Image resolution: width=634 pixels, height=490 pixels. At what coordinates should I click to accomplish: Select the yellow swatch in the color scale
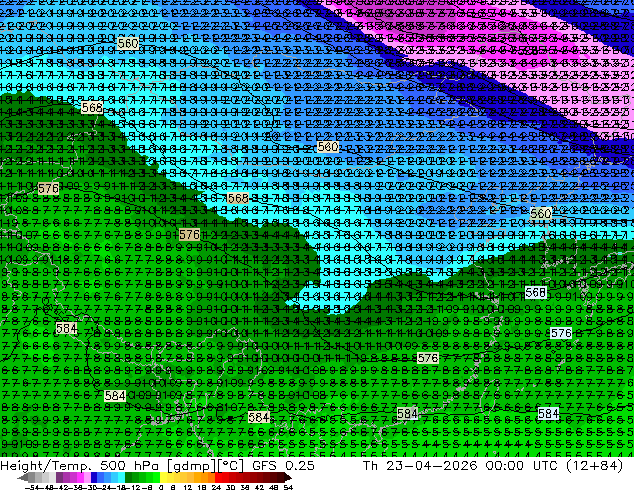click(163, 478)
